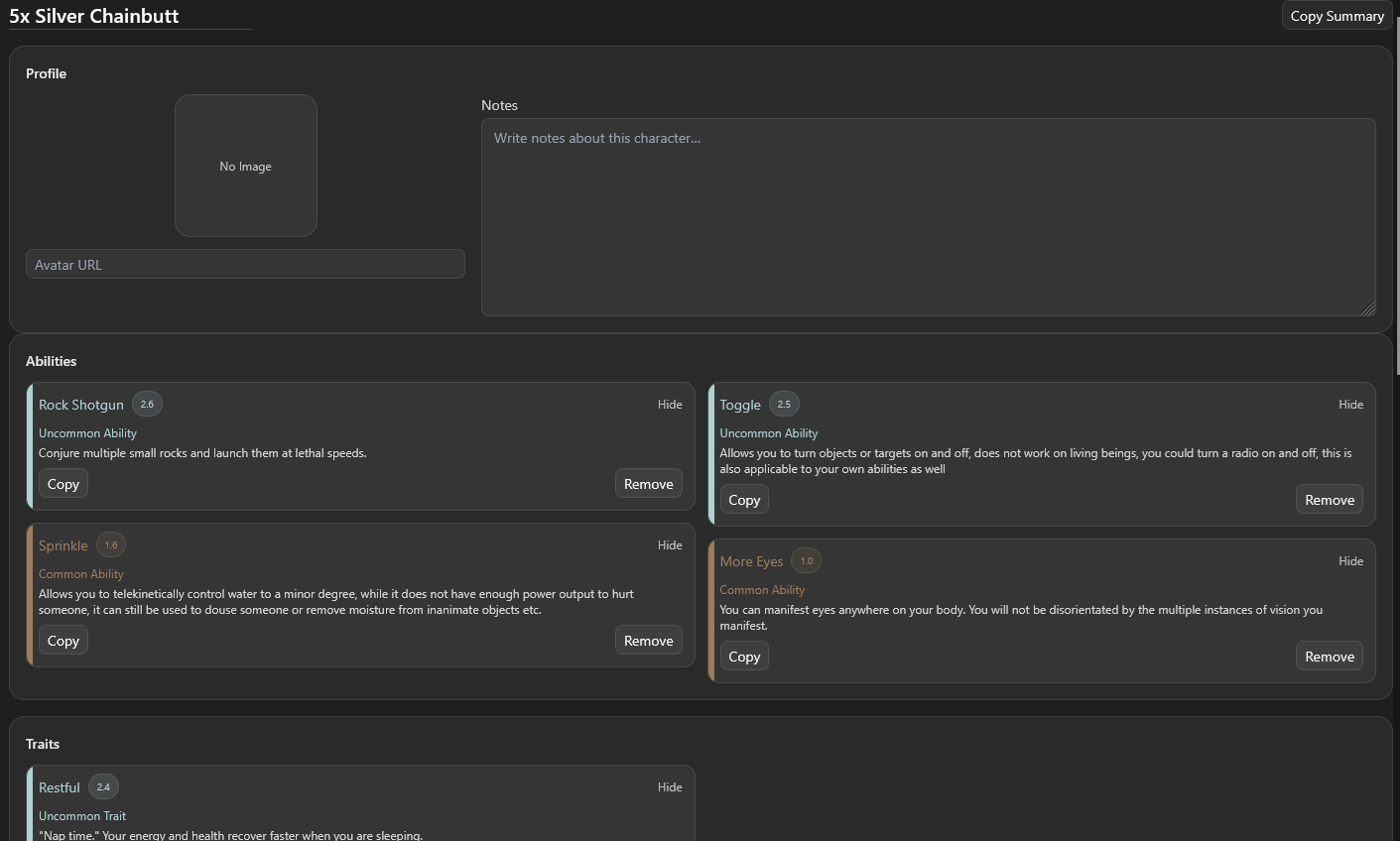Hide the More Eyes ability
This screenshot has height=841, width=1400.
click(x=1350, y=561)
